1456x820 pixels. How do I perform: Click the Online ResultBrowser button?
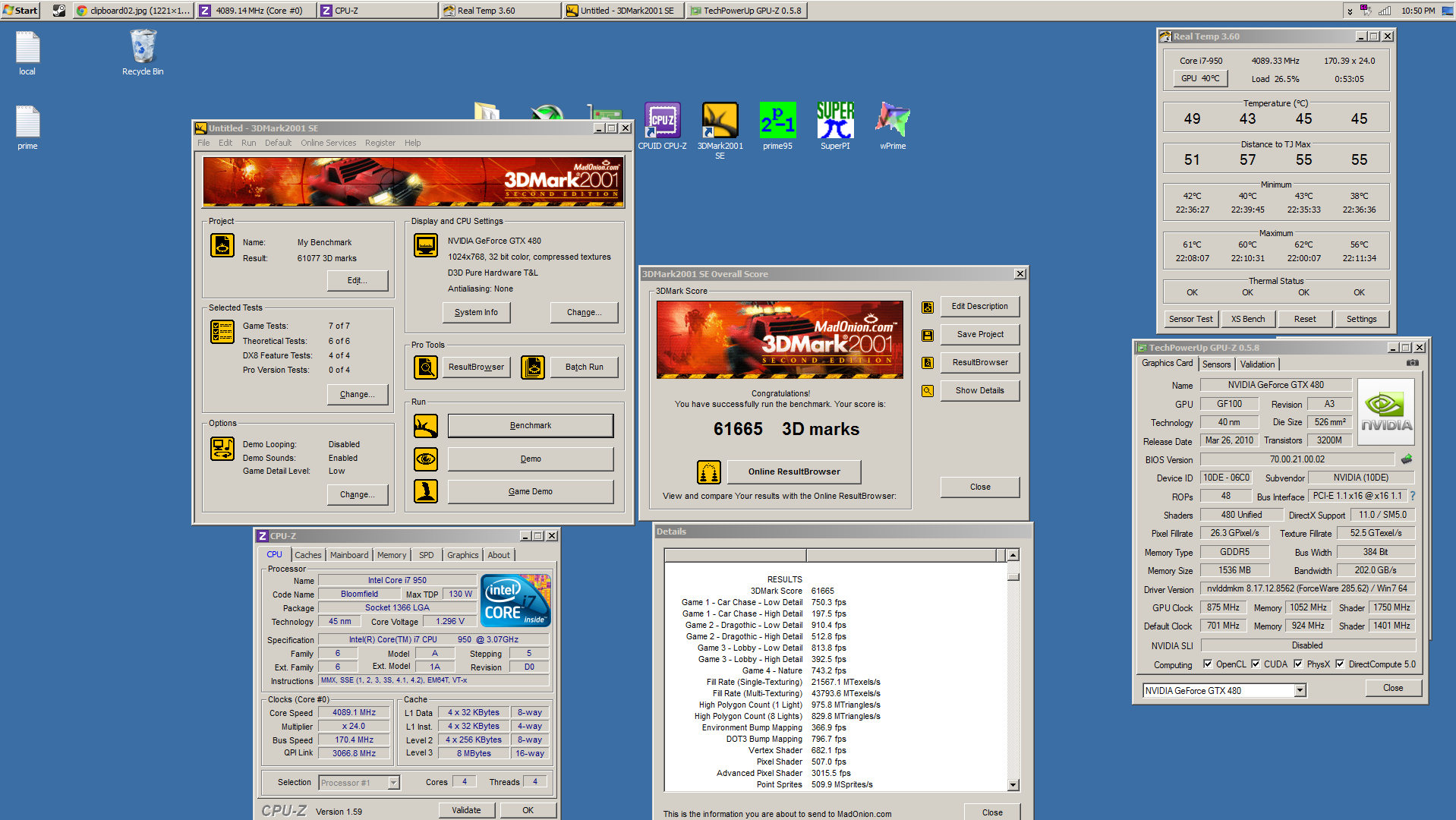coord(794,471)
